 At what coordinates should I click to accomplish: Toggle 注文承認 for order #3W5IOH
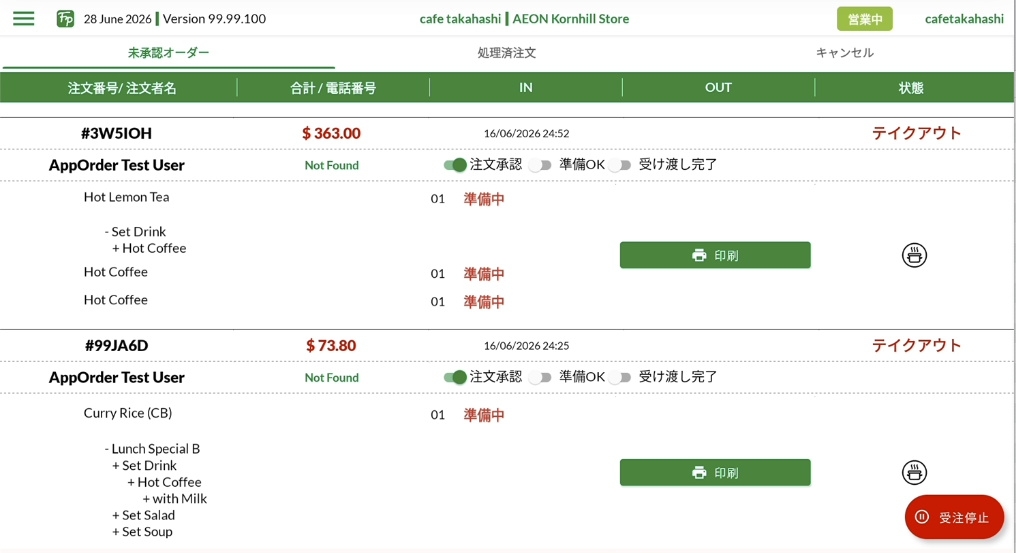455,165
